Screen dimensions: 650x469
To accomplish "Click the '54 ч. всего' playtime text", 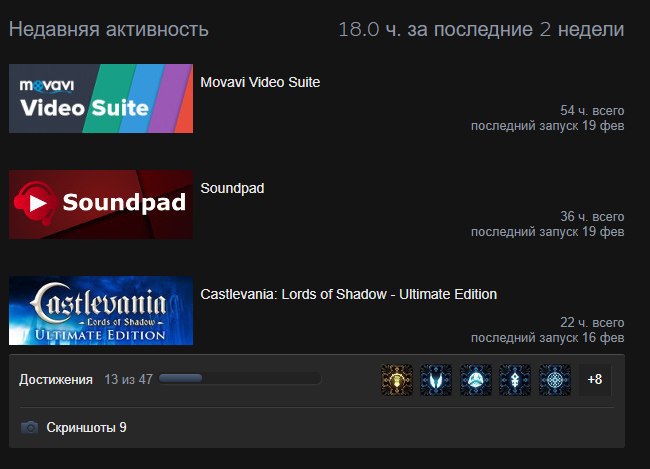I will [592, 110].
